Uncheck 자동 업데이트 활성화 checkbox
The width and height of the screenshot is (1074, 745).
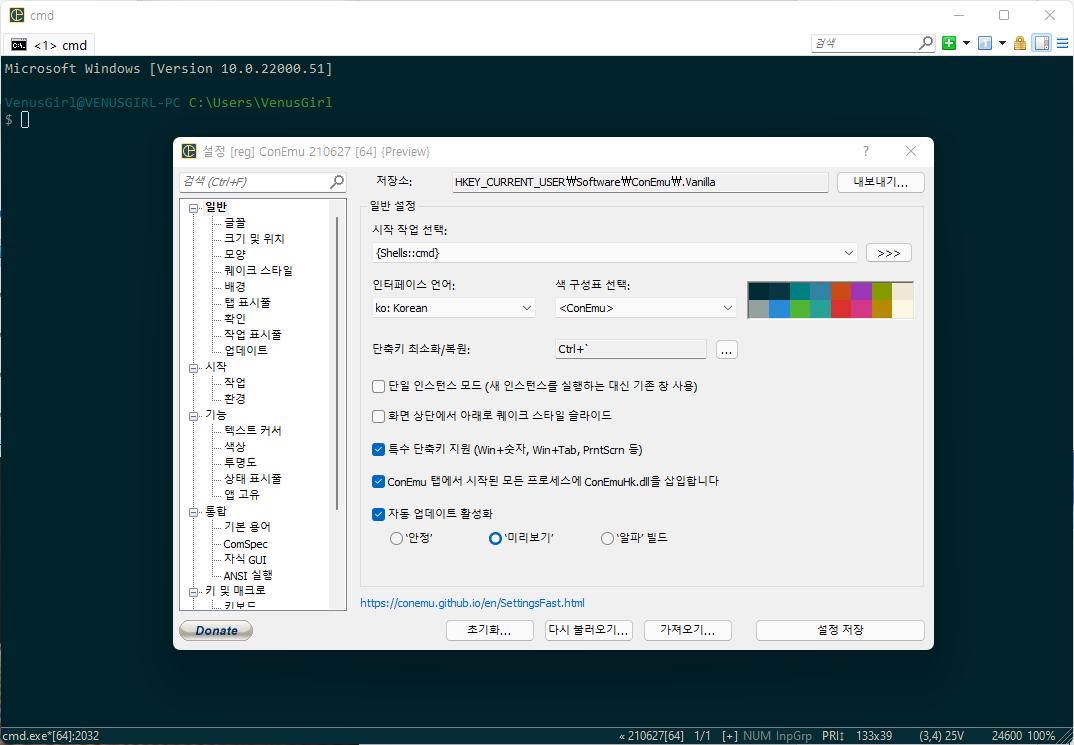(378, 514)
